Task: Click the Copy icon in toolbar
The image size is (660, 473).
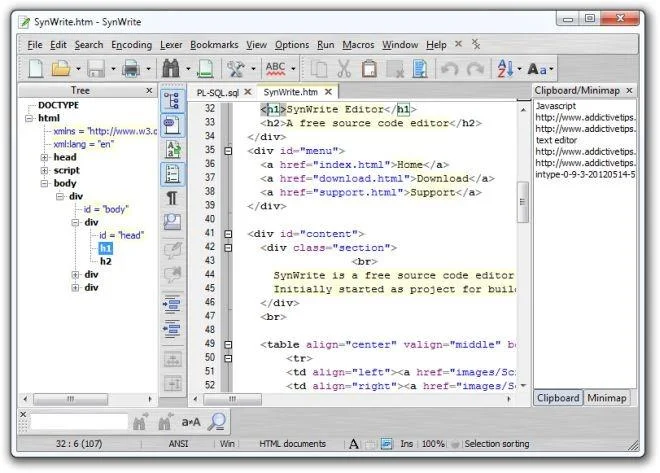Action: tap(319, 68)
